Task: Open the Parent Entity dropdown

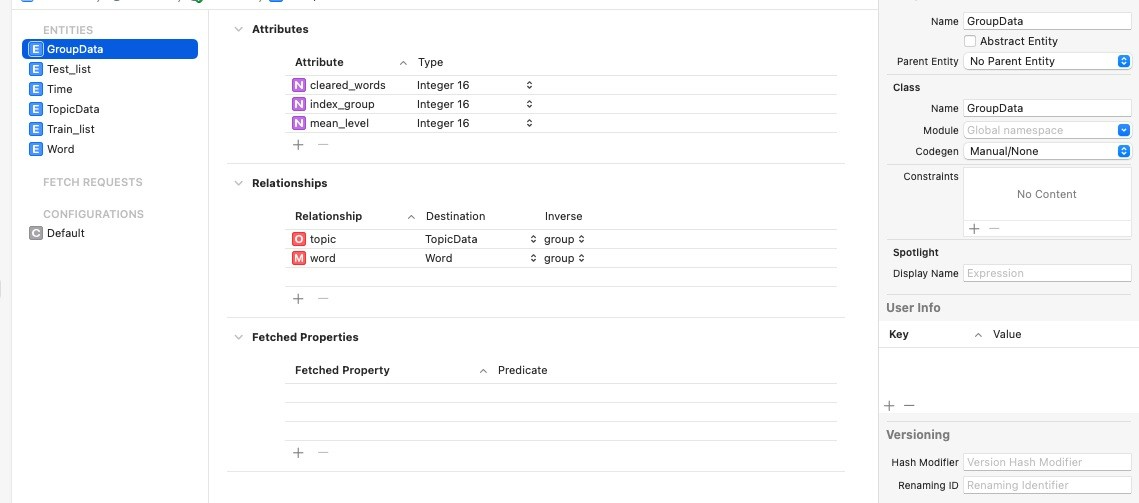Action: [1047, 61]
